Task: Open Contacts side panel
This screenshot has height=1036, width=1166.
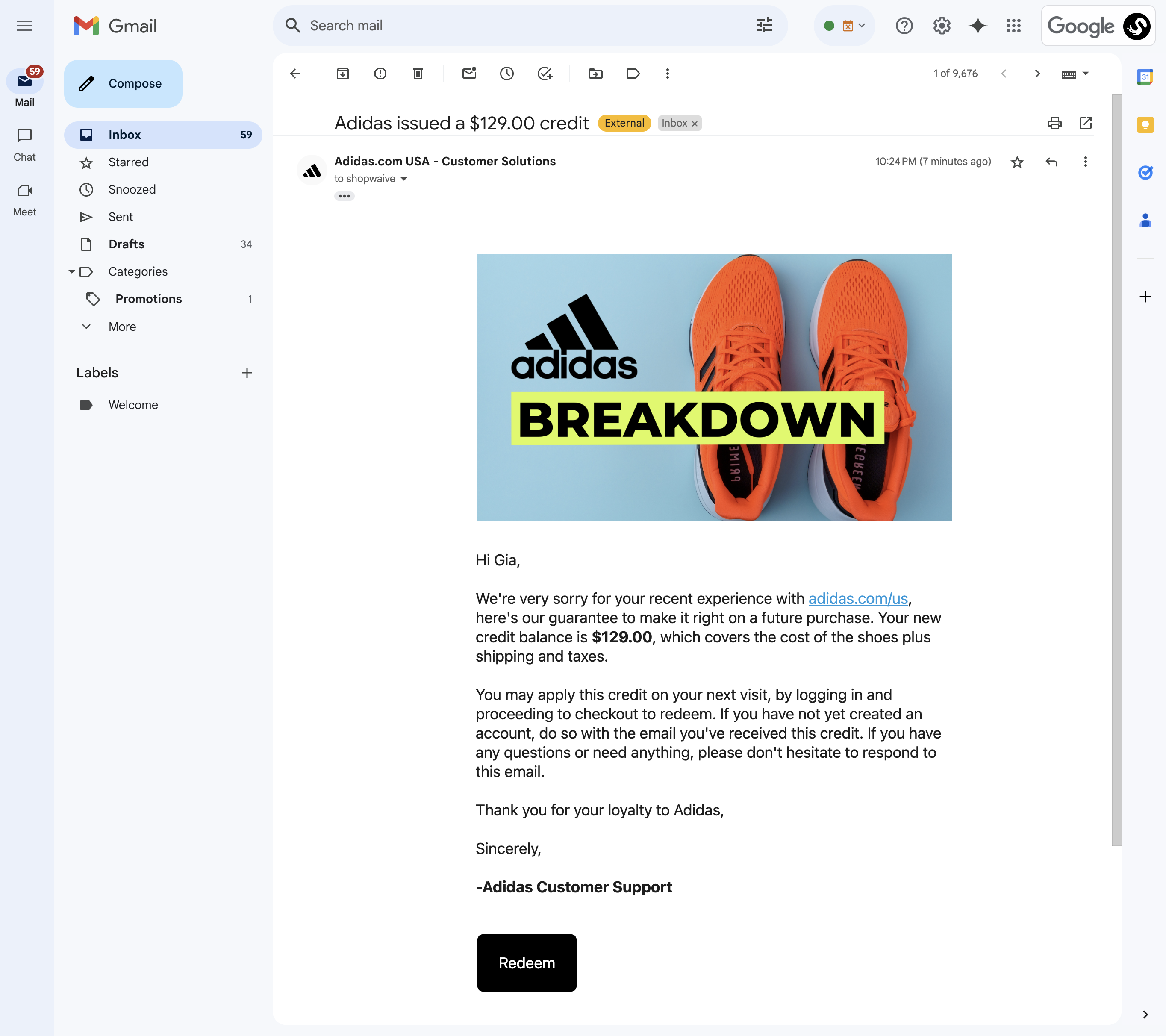Action: (x=1145, y=220)
